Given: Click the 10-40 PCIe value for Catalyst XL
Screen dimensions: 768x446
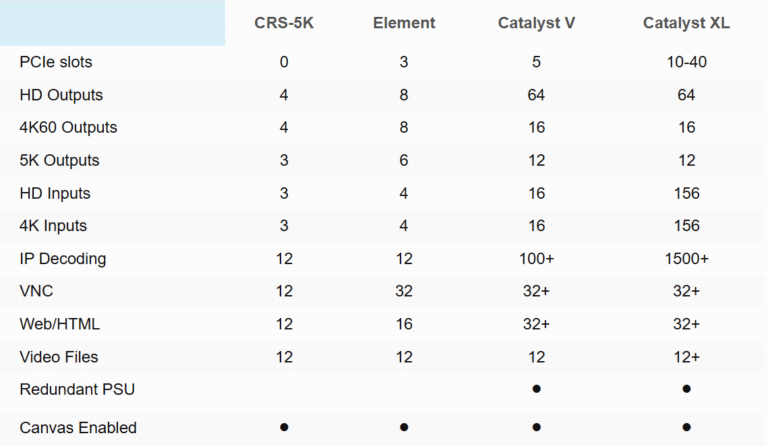Looking at the screenshot, I should click(686, 62).
